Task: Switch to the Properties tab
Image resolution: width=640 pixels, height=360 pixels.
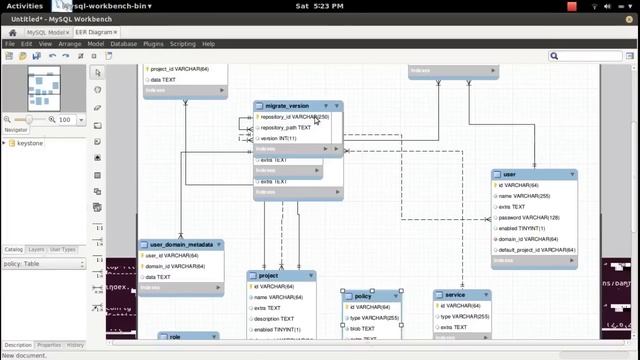Action: pos(49,345)
